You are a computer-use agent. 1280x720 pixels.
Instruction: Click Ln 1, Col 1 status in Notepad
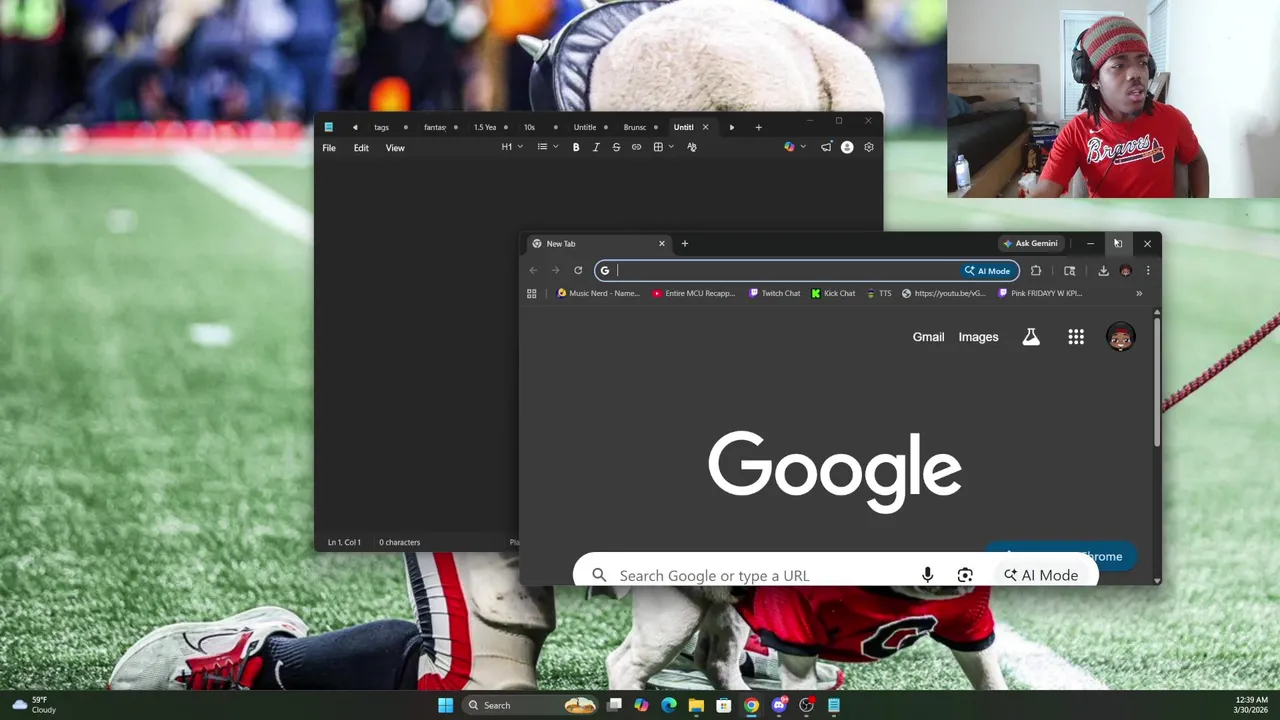(x=344, y=542)
